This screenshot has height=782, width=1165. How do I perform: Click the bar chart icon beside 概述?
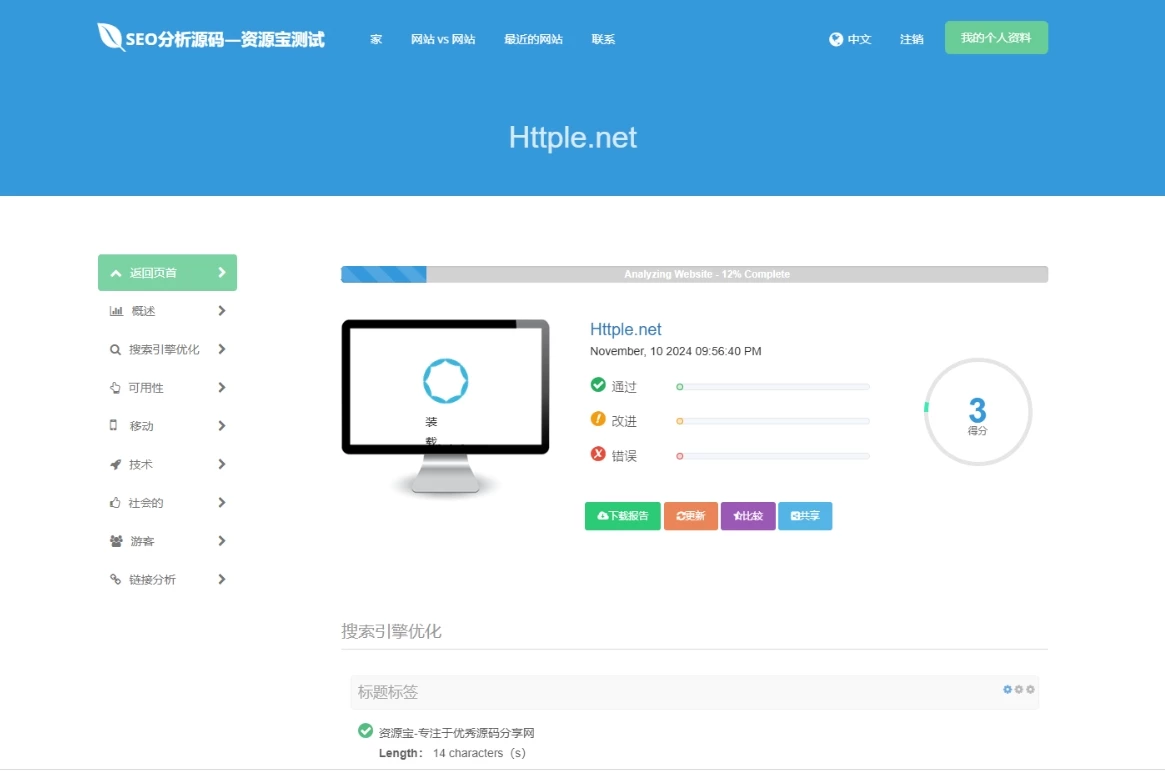[115, 311]
